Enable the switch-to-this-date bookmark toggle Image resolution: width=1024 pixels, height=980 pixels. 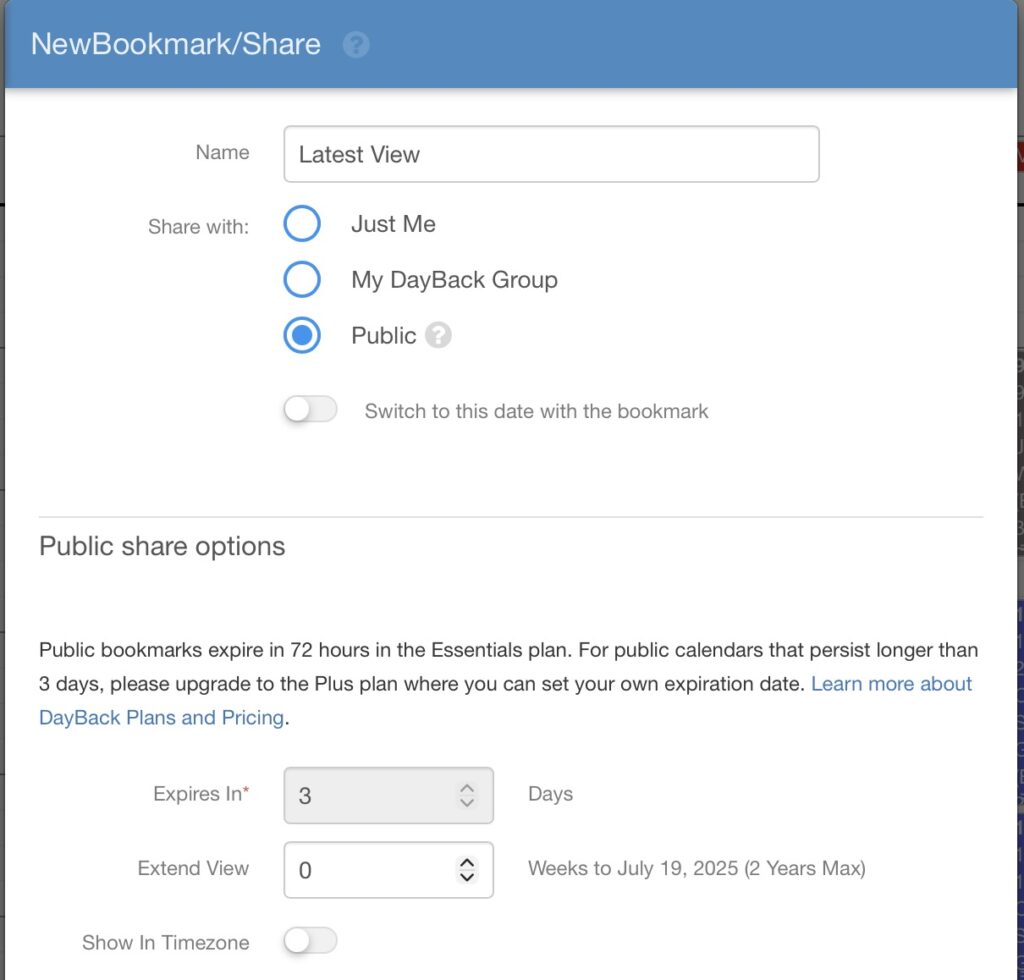pyautogui.click(x=310, y=411)
